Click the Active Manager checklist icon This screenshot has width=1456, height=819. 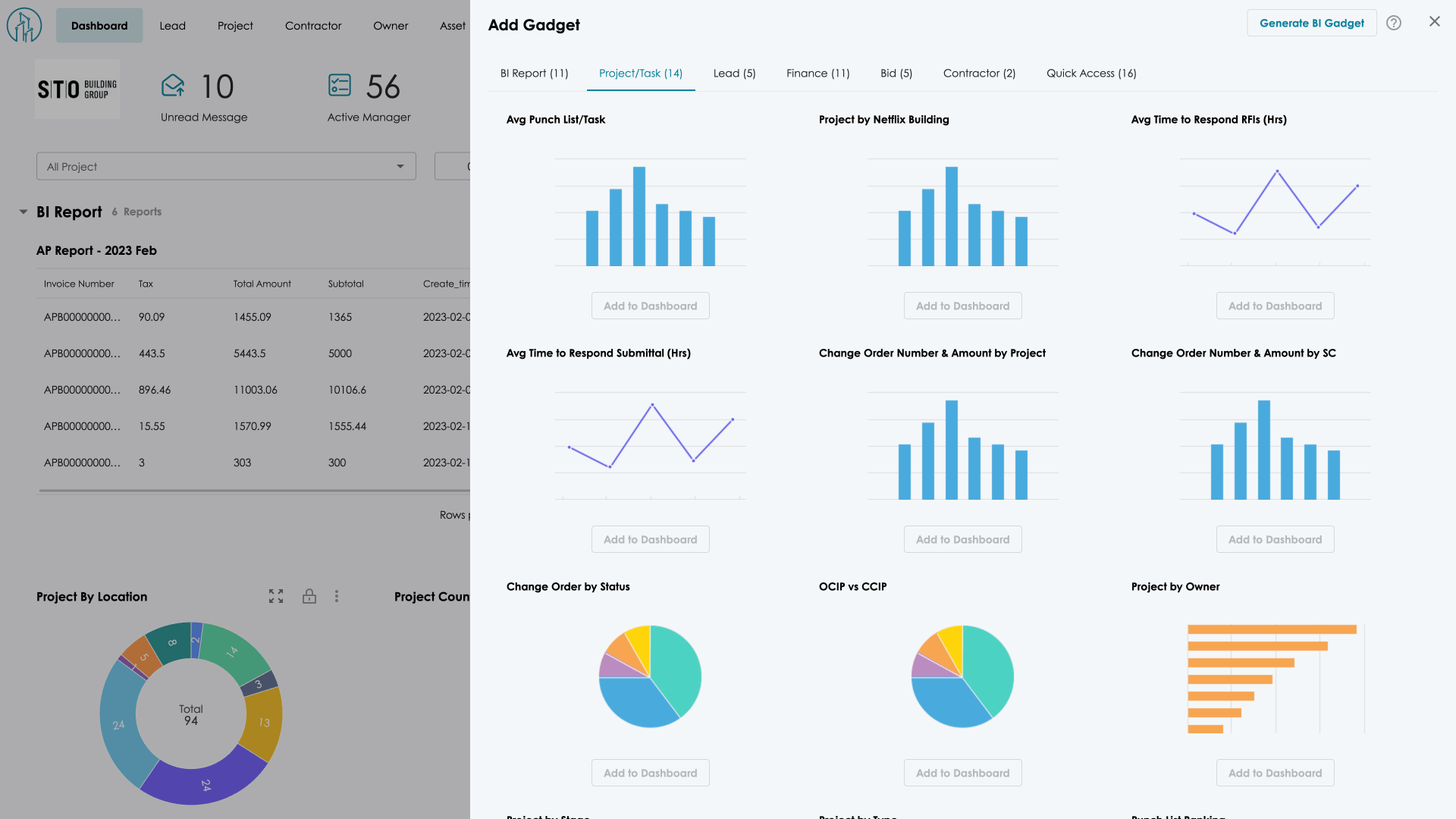[x=339, y=86]
